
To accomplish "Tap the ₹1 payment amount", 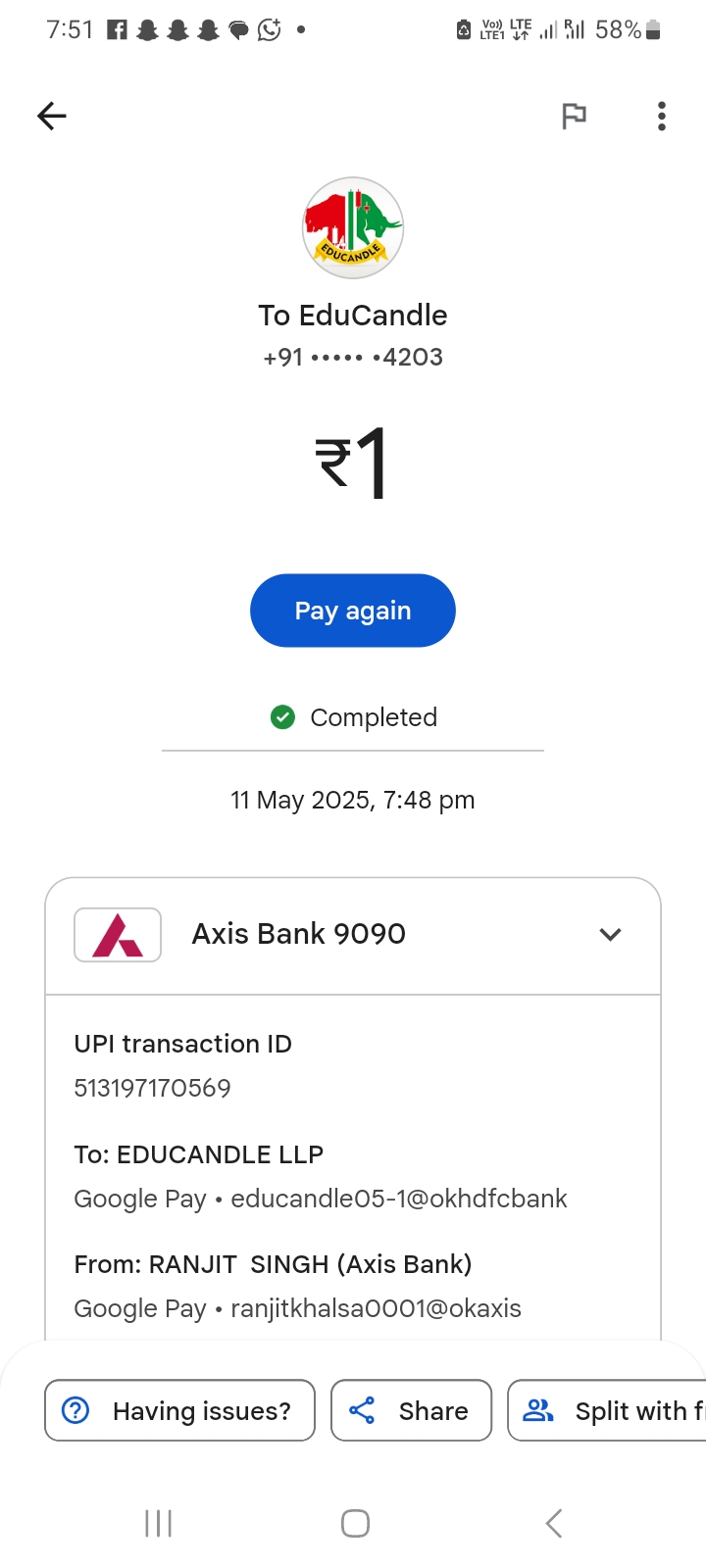I will 353,463.
